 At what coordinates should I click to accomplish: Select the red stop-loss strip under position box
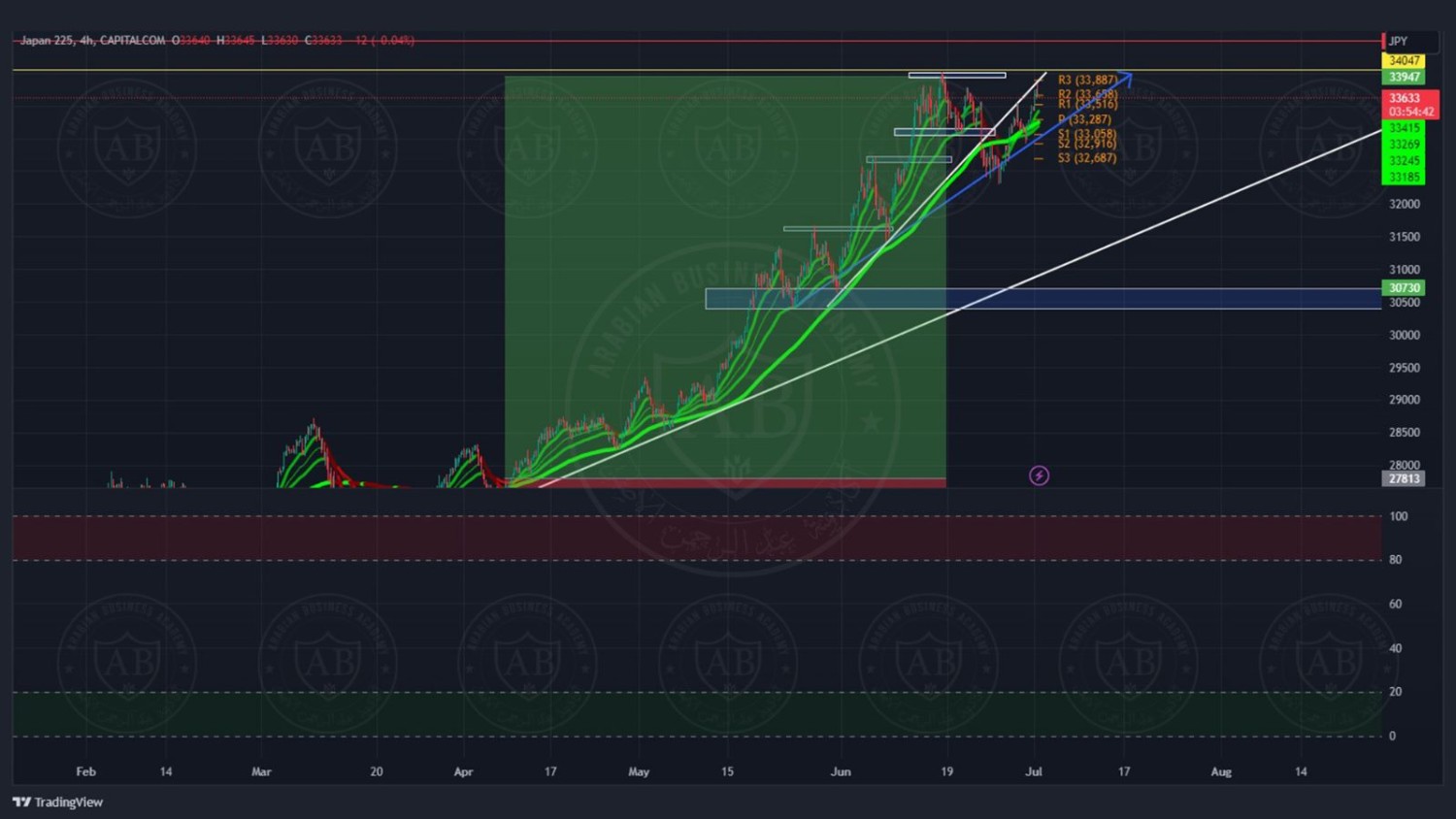tap(725, 482)
